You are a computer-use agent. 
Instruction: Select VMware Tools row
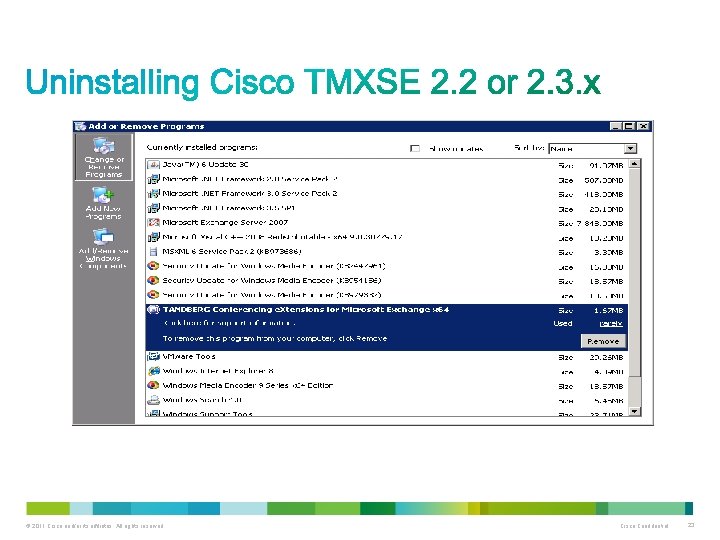click(x=387, y=356)
